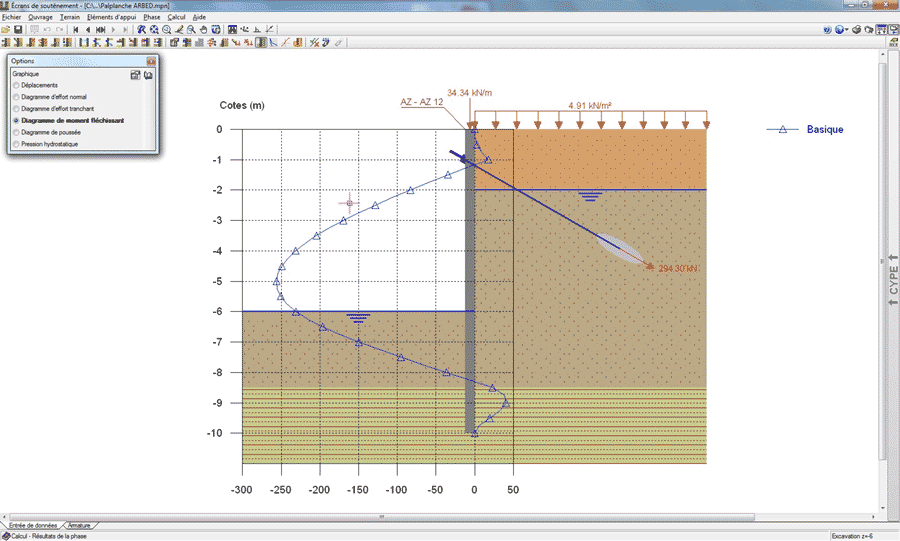Click the Cotes (m) axis title
The height and width of the screenshot is (541, 900).
(242, 106)
